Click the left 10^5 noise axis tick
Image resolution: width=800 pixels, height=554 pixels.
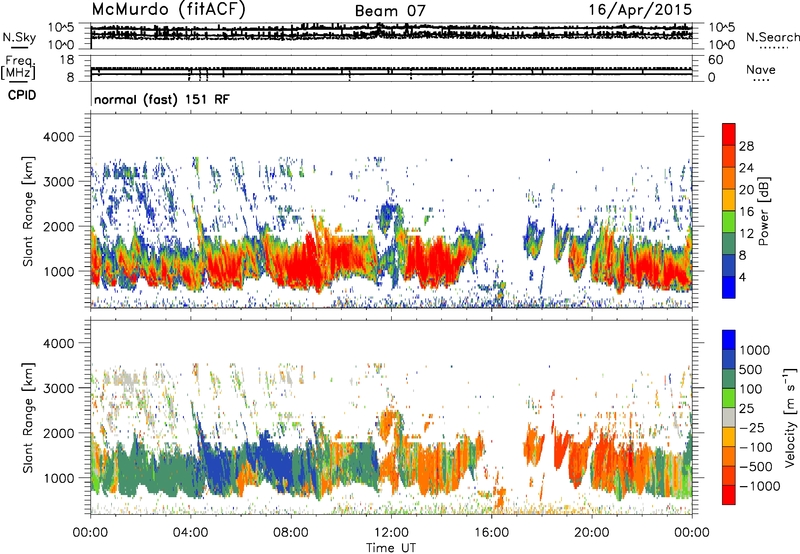point(61,27)
